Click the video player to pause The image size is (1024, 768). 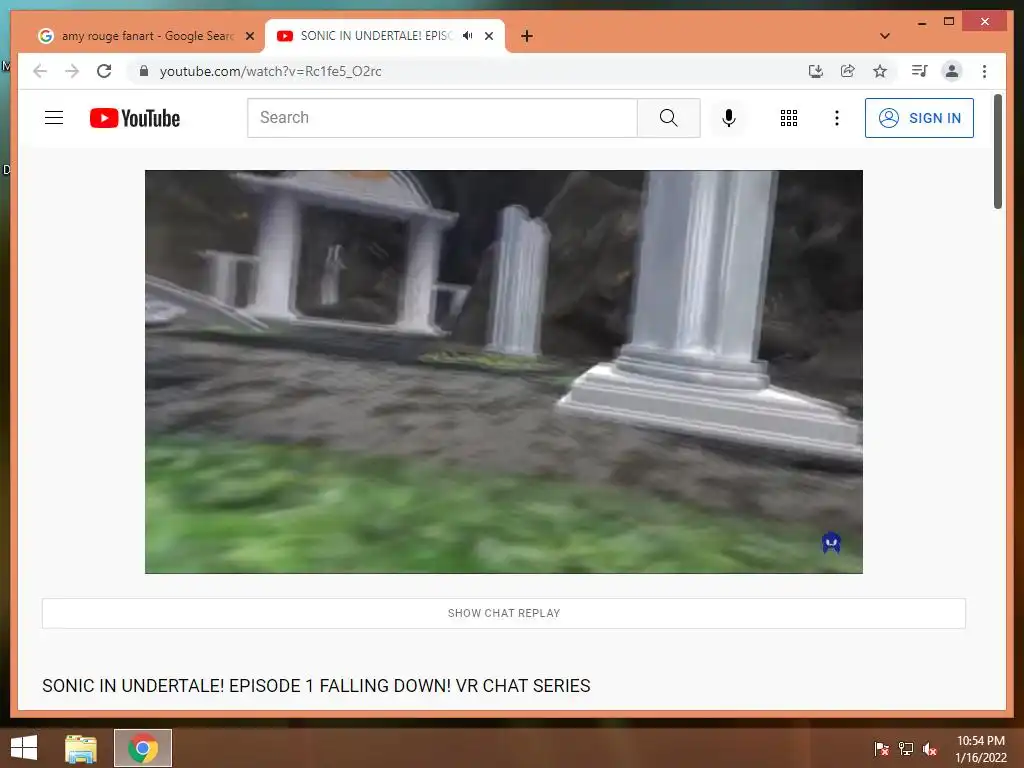click(x=504, y=372)
